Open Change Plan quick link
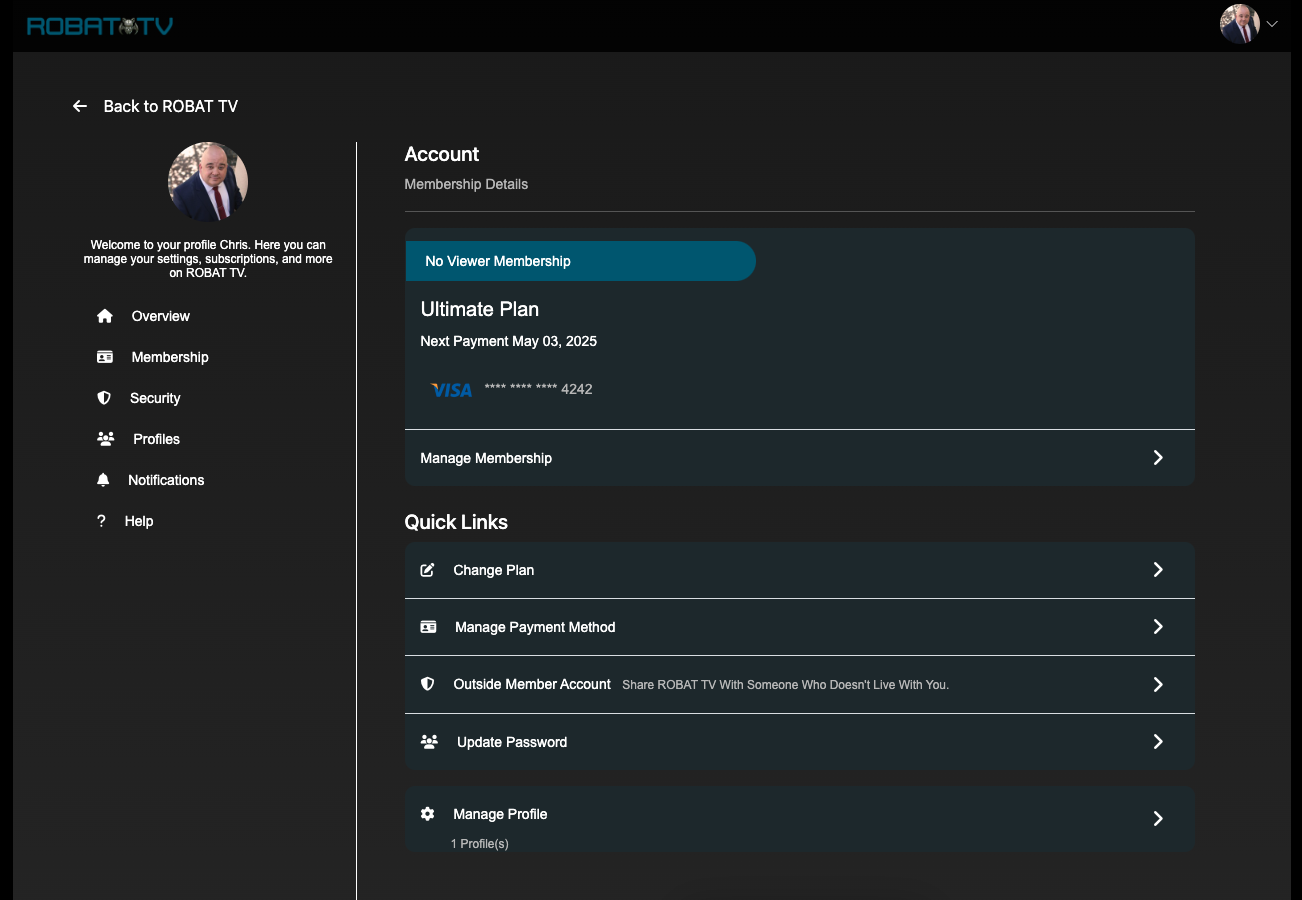Image resolution: width=1302 pixels, height=900 pixels. tap(800, 570)
